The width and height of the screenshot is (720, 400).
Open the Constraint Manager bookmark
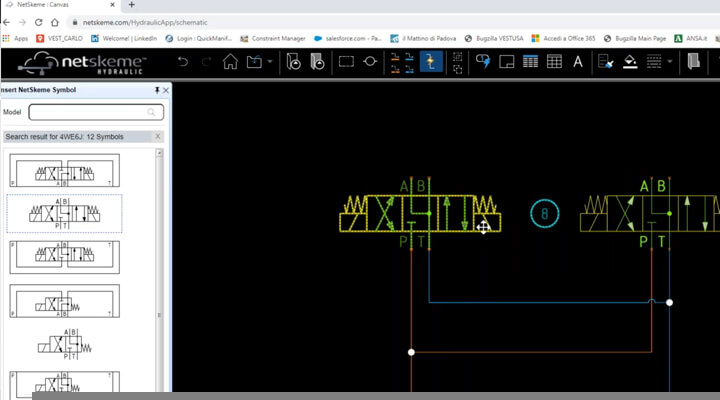click(273, 39)
